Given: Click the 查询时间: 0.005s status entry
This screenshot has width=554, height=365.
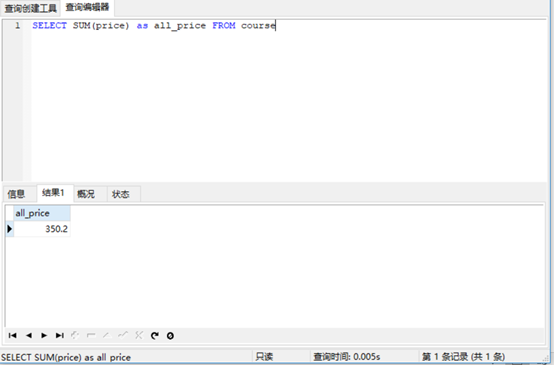Looking at the screenshot, I should [x=347, y=357].
